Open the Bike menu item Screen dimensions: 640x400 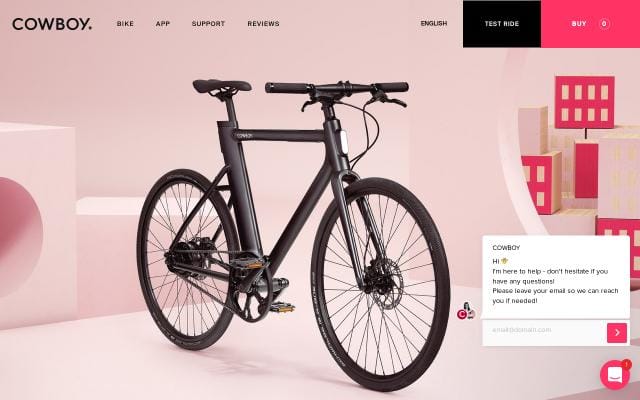125,24
